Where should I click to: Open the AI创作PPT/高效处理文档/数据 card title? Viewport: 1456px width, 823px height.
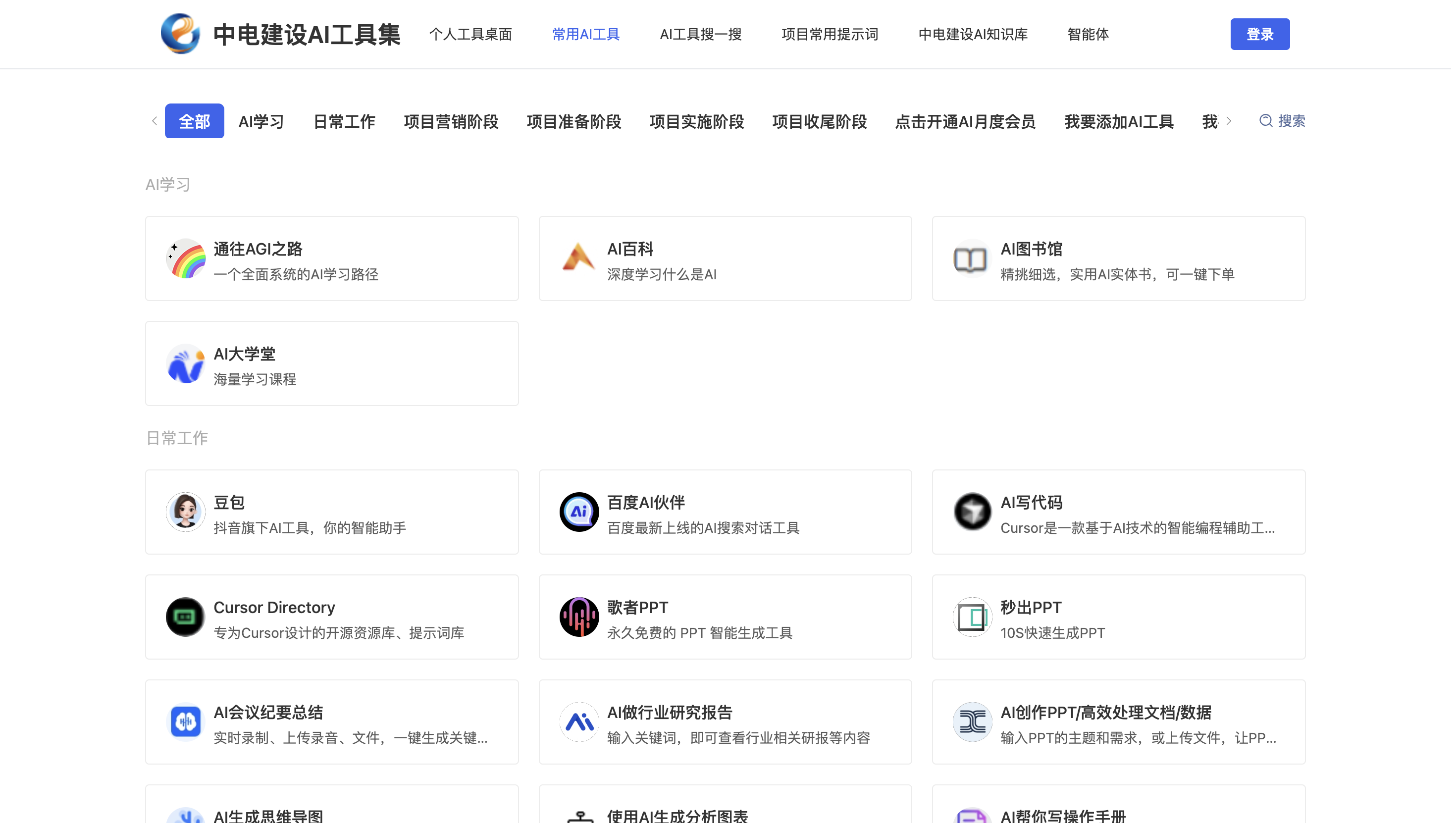pyautogui.click(x=1109, y=714)
